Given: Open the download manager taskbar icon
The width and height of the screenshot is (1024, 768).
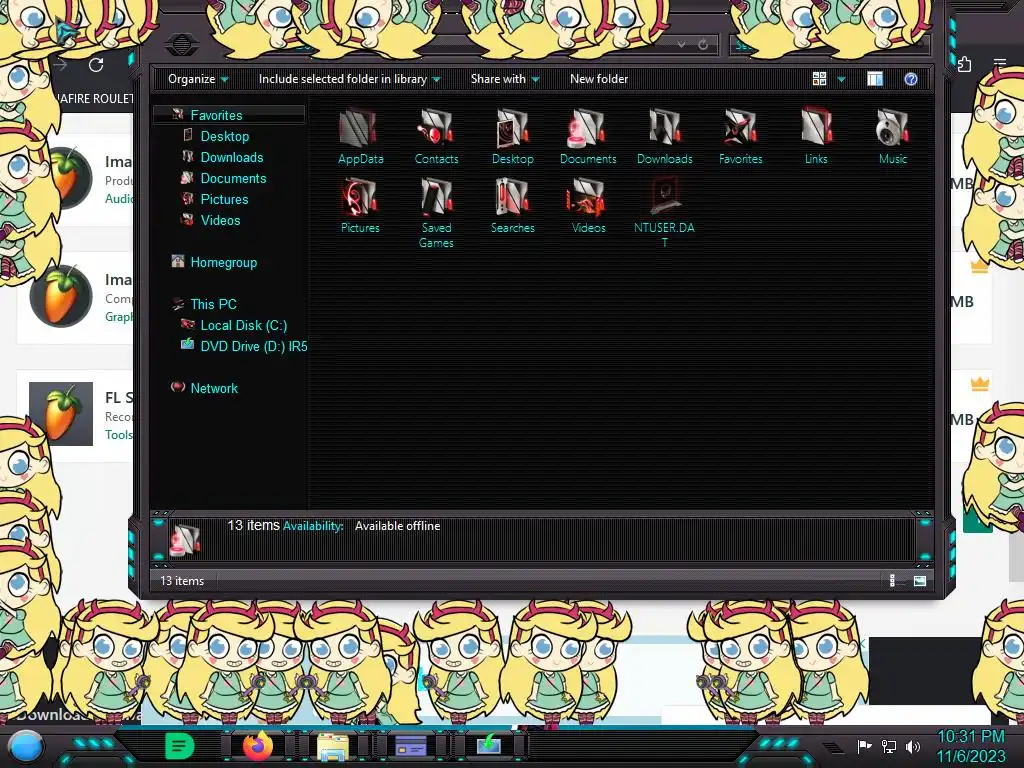Looking at the screenshot, I should [x=488, y=746].
